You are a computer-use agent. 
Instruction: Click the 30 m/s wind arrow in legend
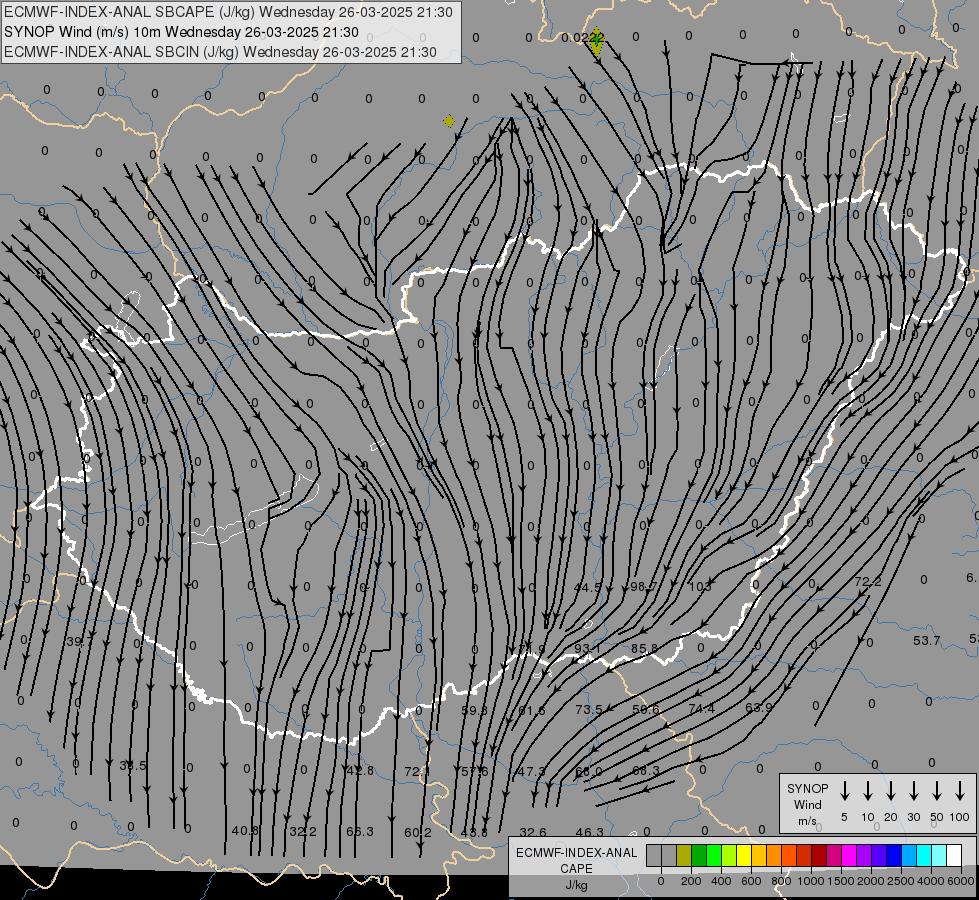click(913, 791)
